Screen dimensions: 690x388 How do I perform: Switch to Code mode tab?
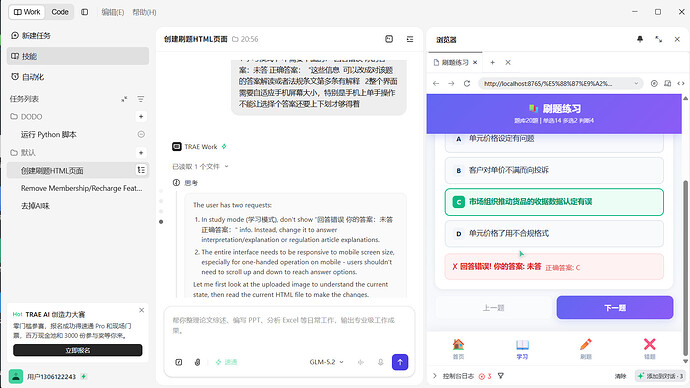[60, 12]
